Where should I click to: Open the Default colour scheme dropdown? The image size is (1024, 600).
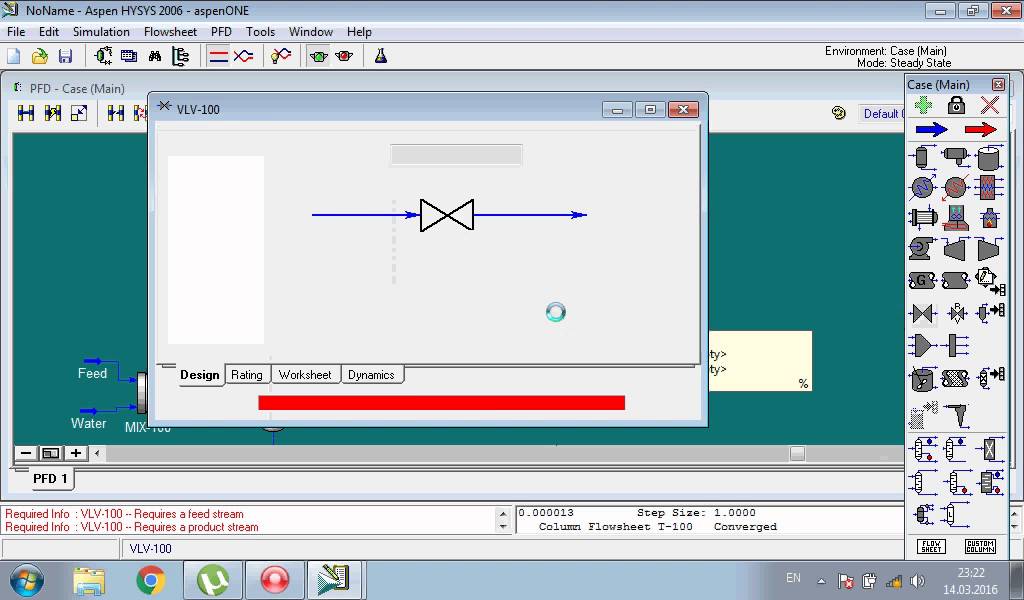pyautogui.click(x=883, y=114)
